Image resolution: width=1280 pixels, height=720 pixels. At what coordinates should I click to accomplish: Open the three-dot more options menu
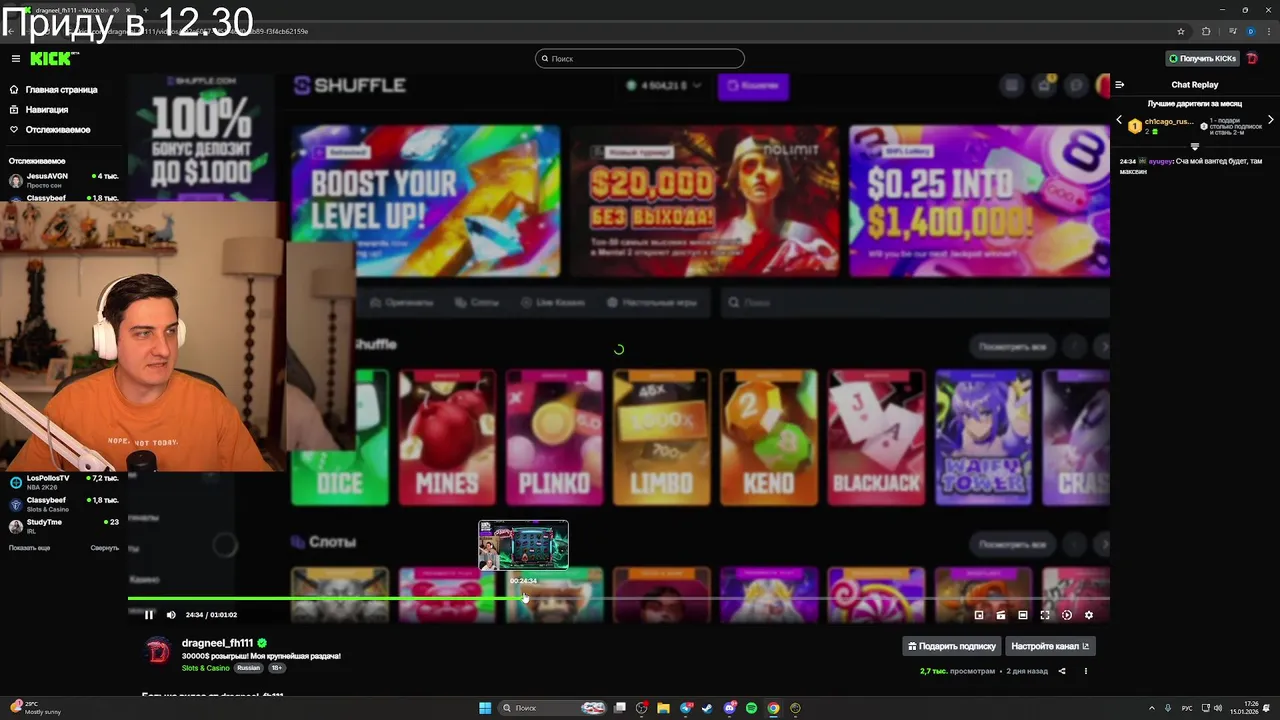point(1086,671)
